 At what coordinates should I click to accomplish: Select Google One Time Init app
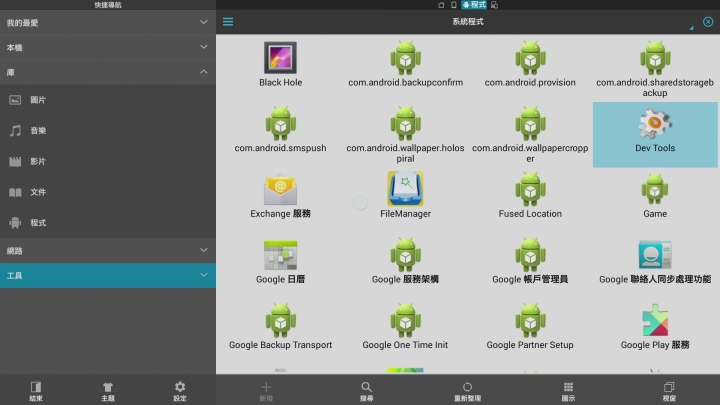(405, 327)
